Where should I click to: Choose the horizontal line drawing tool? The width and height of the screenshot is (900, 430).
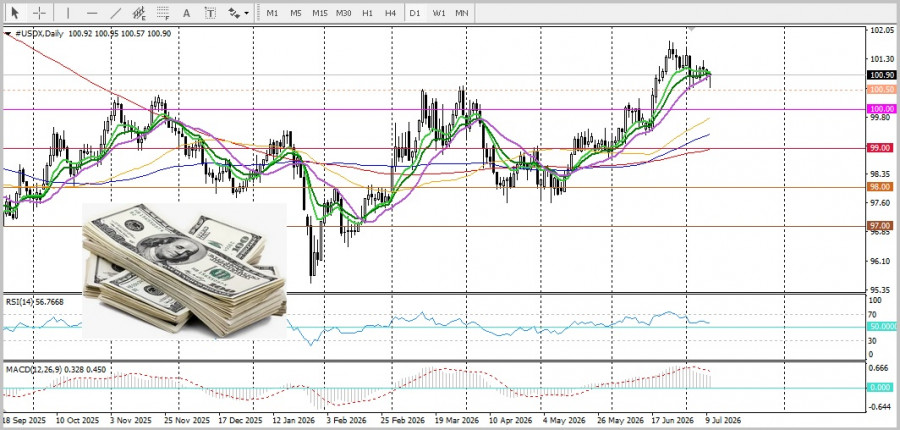(x=92, y=13)
